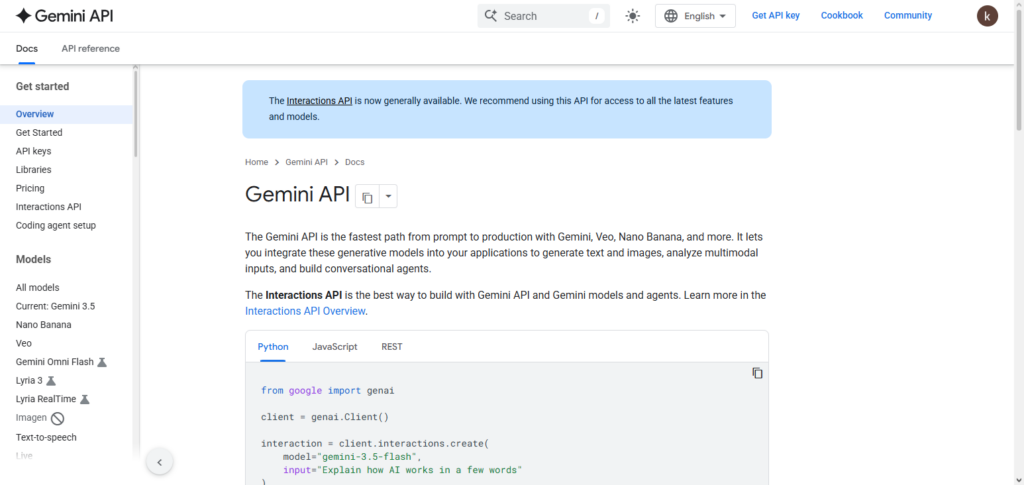Click the main page vertical scrollbar
Image resolution: width=1024 pixels, height=485 pixels.
tap(1019, 69)
